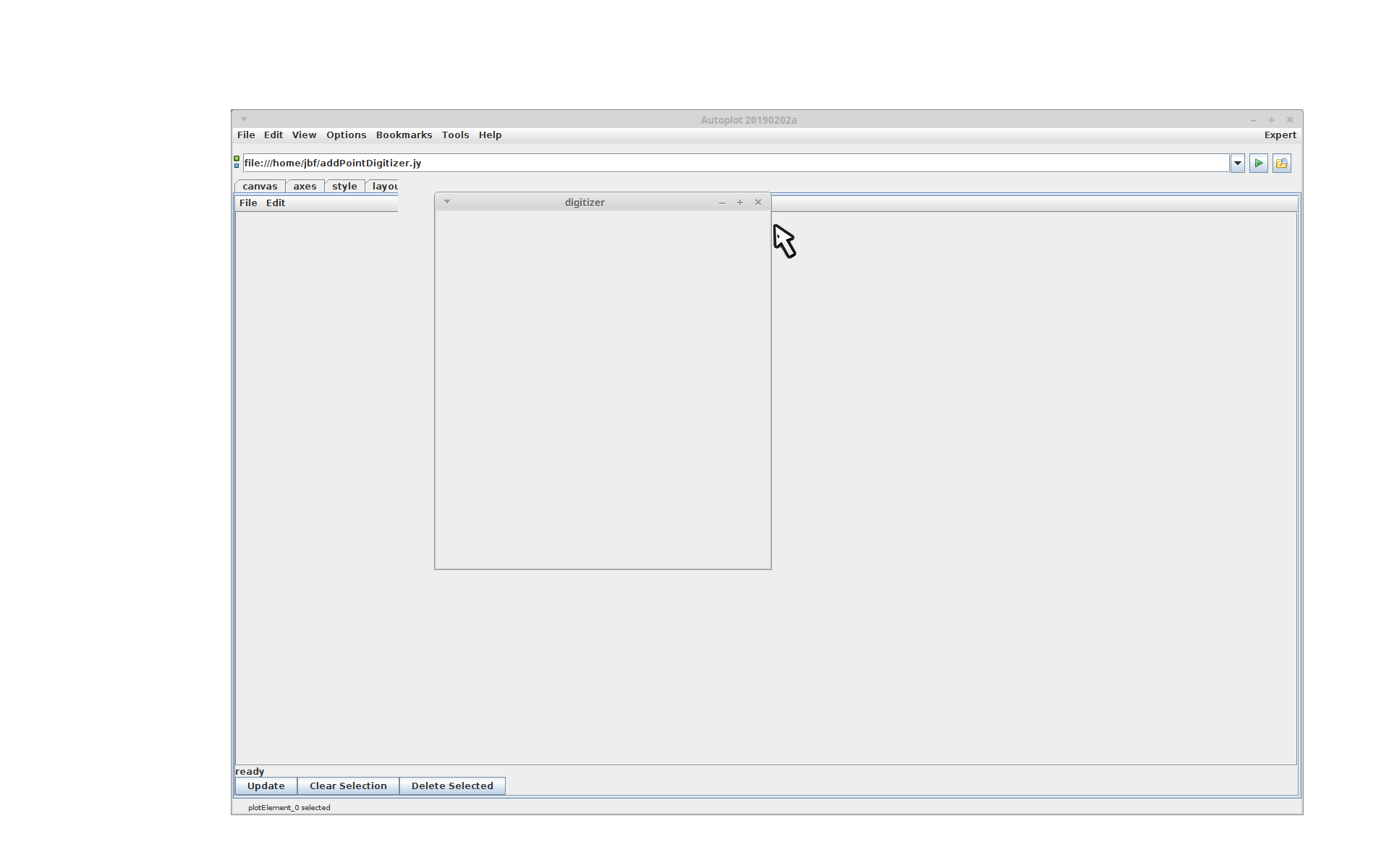Open the Help menu
Image resolution: width=1389 pixels, height=868 pixels.
(490, 135)
